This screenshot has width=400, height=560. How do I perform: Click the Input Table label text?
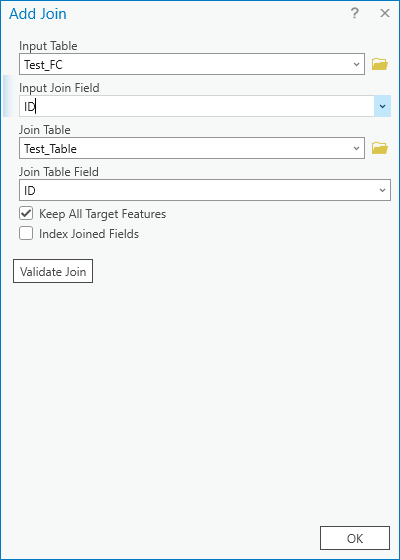[x=48, y=46]
